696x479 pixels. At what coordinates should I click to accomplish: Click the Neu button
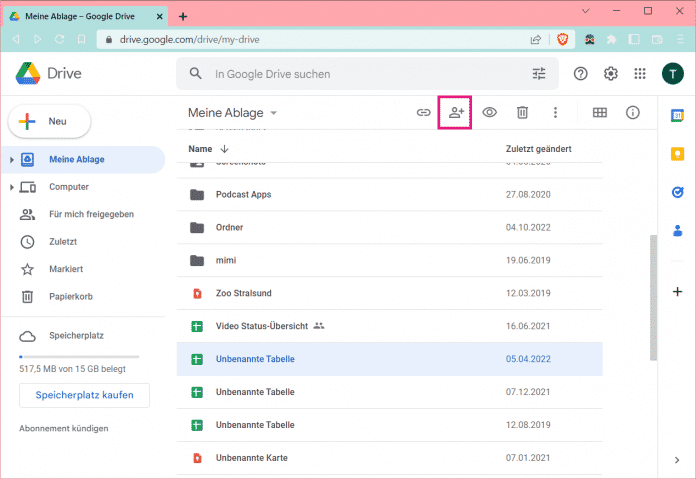[x=50, y=121]
